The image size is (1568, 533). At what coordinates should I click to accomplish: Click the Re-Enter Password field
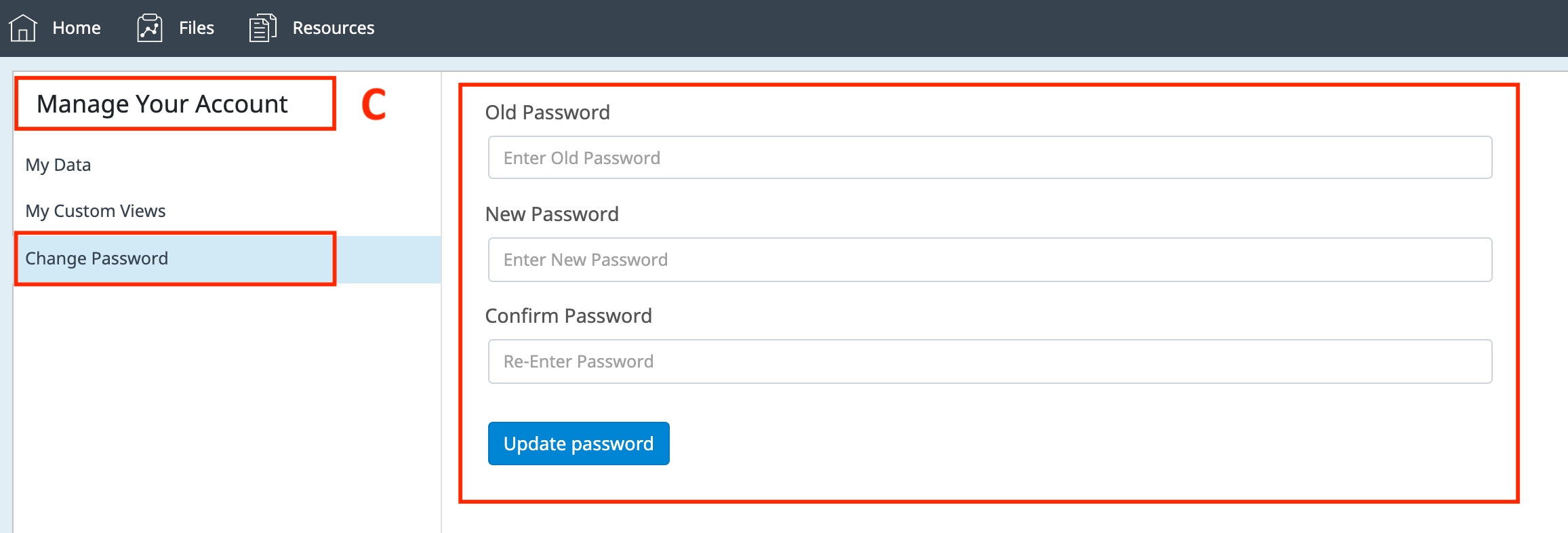coord(990,361)
